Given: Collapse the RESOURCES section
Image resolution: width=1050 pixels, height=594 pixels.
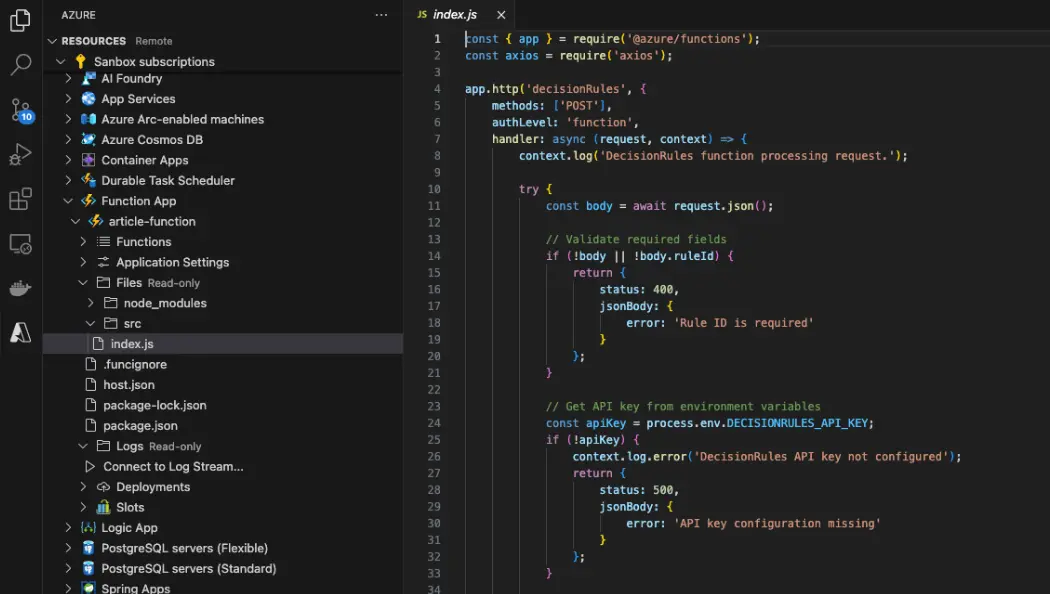Looking at the screenshot, I should click(x=52, y=41).
